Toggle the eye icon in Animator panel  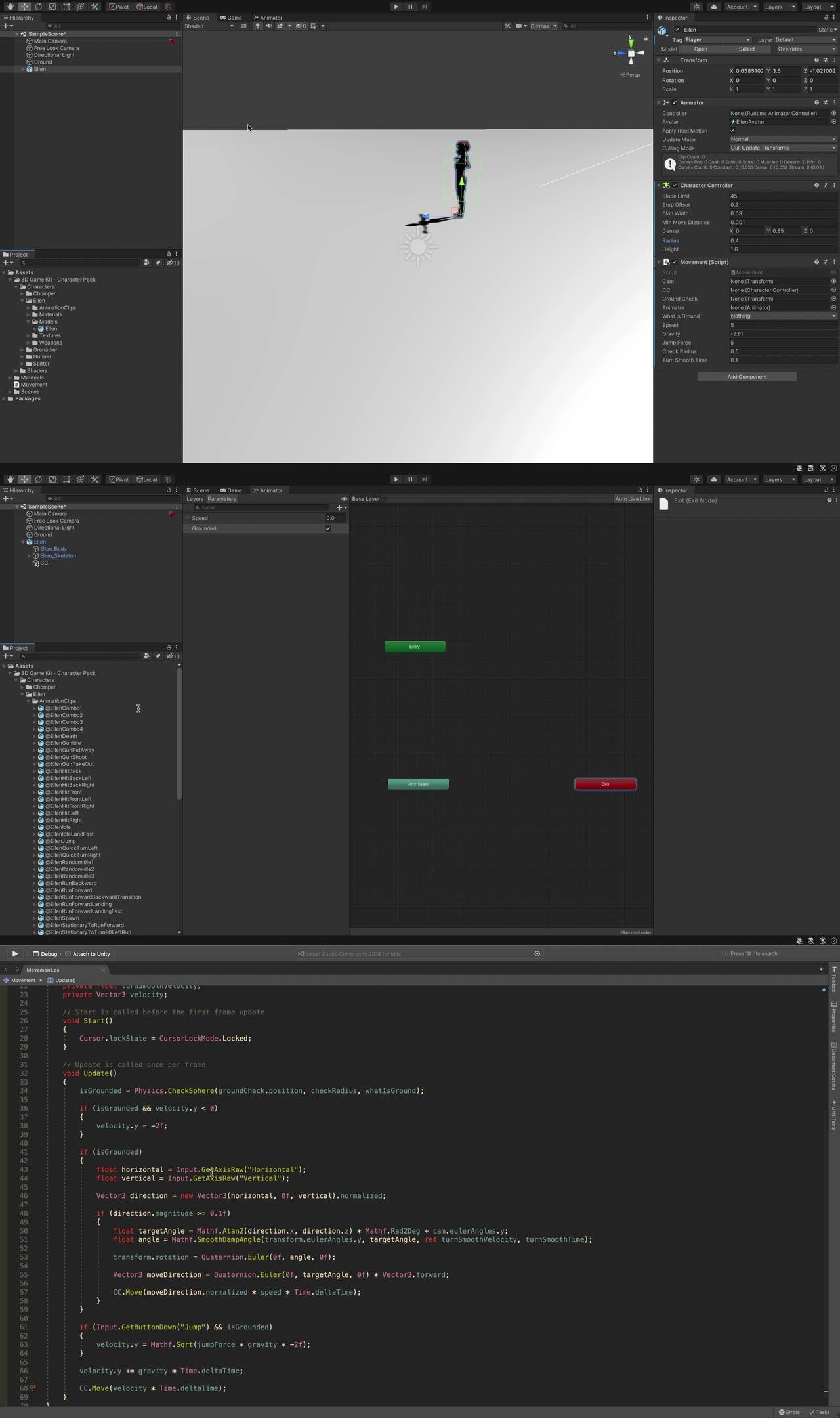[344, 499]
